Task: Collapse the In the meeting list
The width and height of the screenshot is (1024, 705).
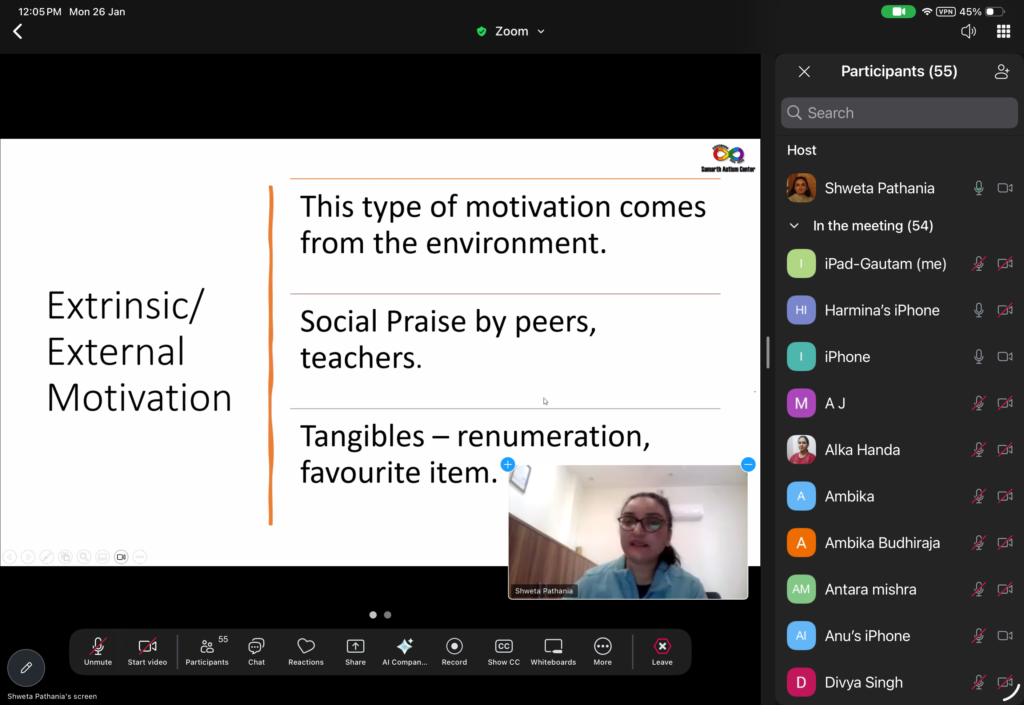Action: [795, 226]
